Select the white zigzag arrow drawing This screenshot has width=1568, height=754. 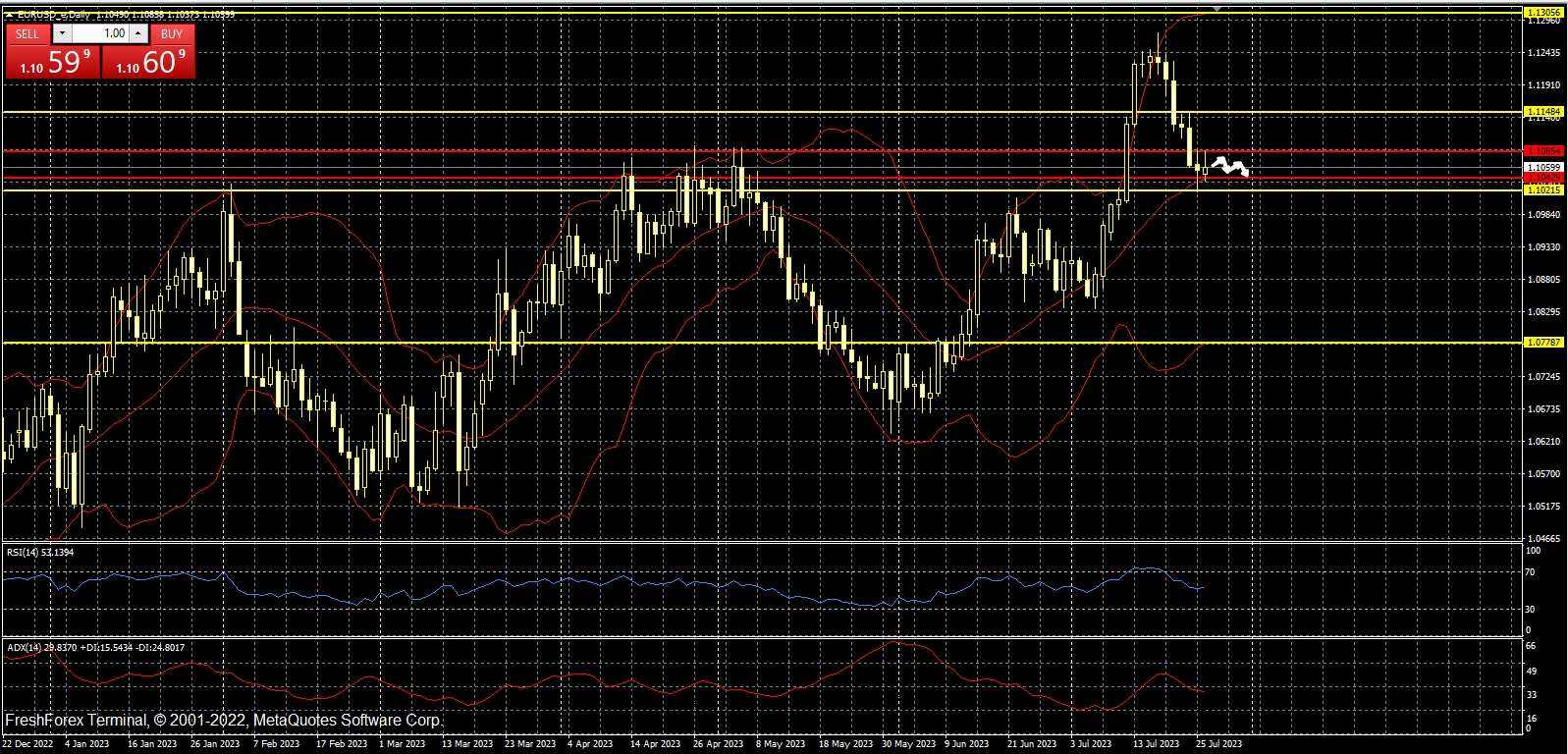(1229, 166)
